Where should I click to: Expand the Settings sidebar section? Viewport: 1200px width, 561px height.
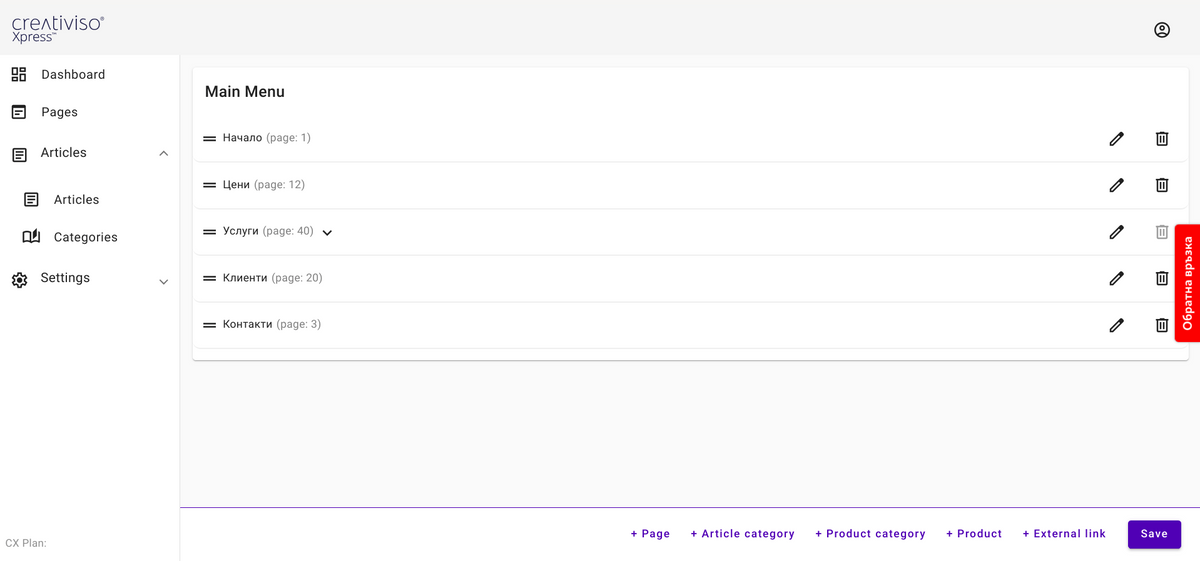[x=163, y=282]
